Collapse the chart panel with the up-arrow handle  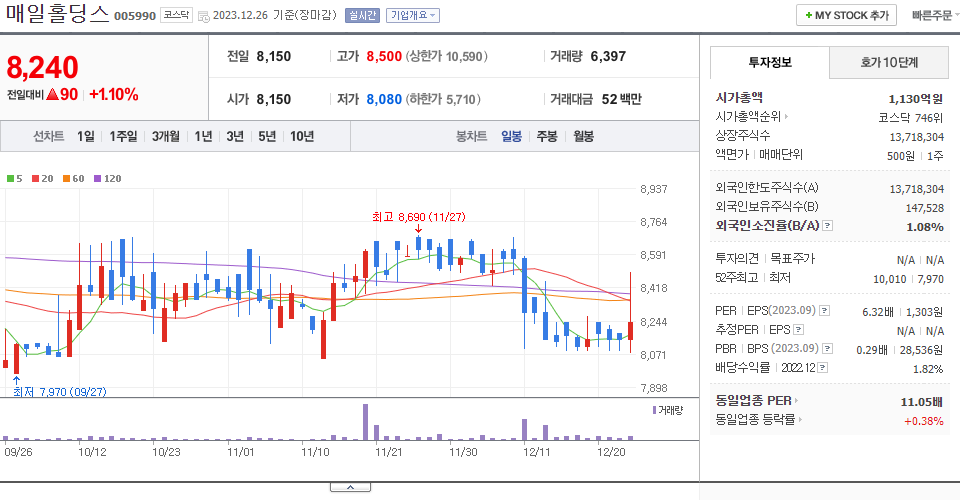click(x=350, y=487)
